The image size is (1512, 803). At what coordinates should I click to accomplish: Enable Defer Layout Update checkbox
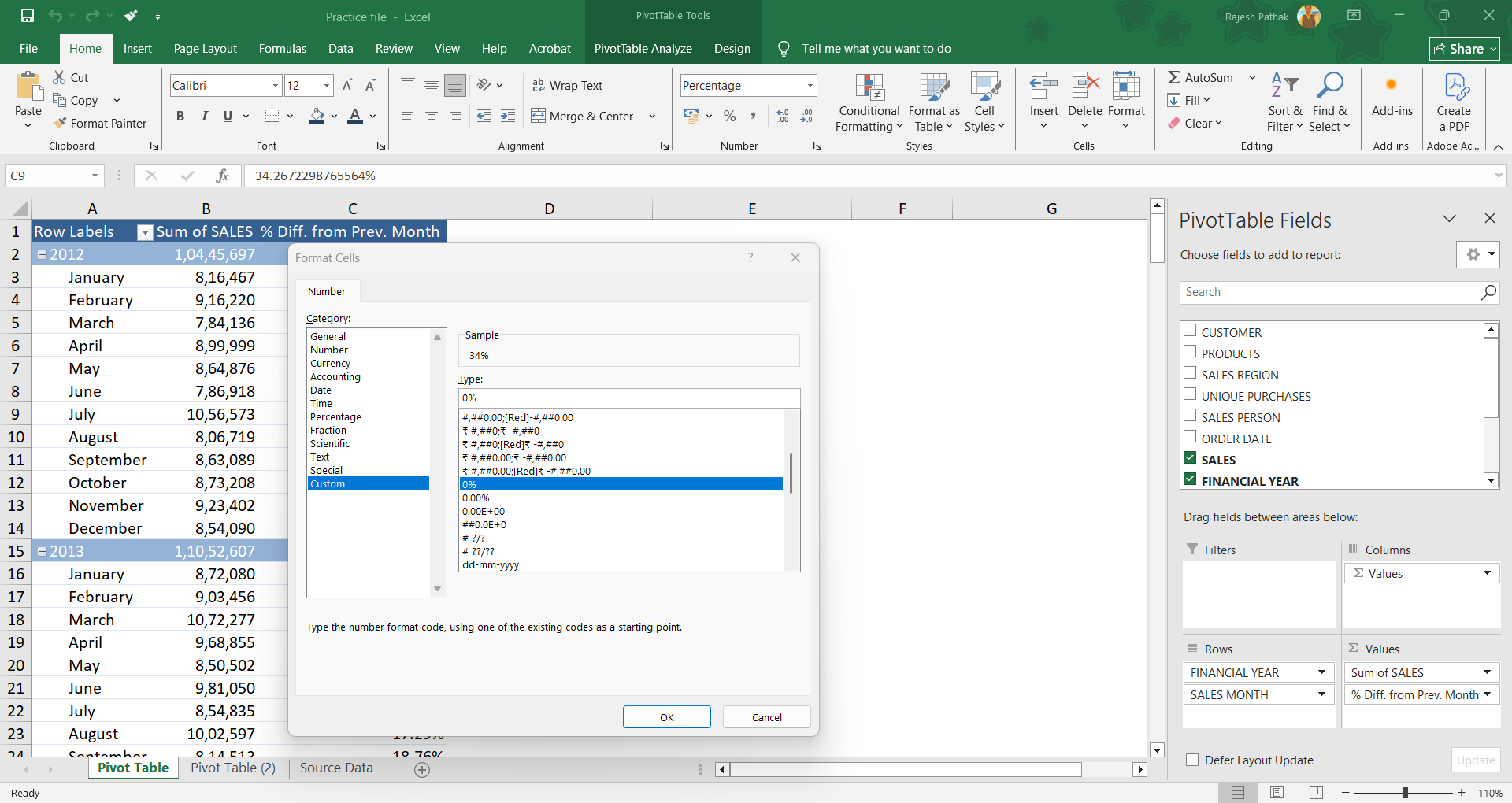tap(1192, 760)
